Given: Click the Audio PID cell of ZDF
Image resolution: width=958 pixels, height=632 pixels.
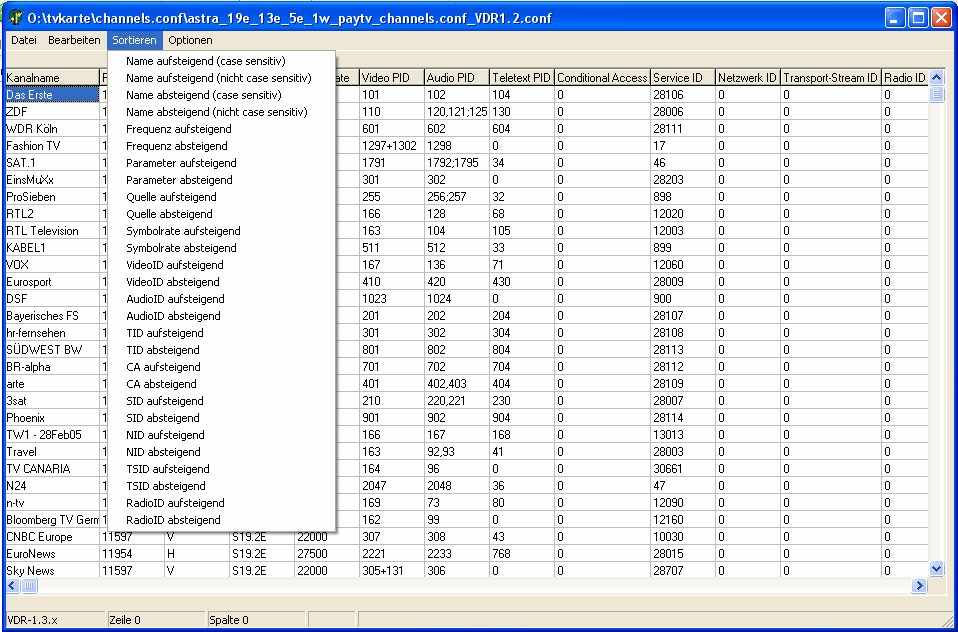Looking at the screenshot, I should 456,112.
